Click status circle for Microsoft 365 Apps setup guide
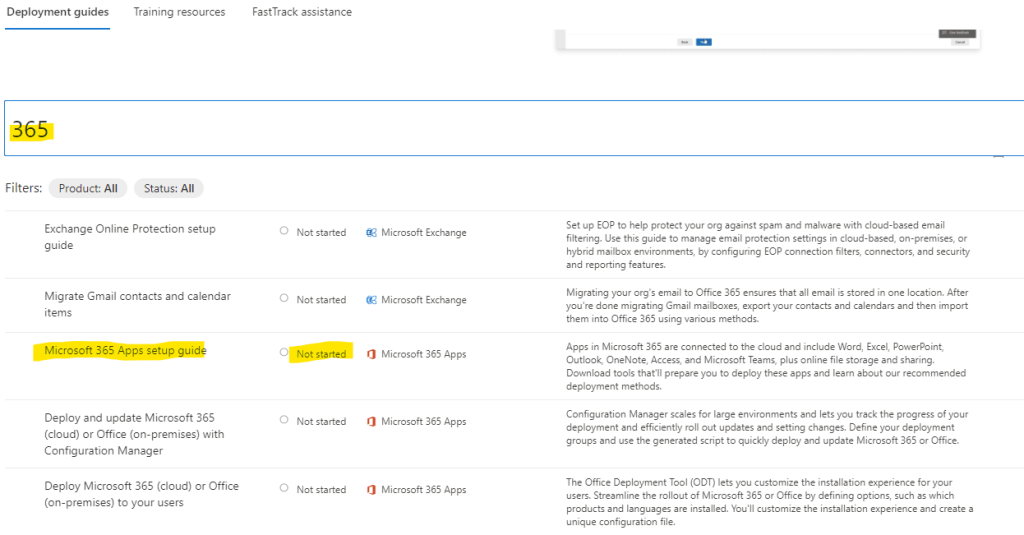 [x=284, y=352]
